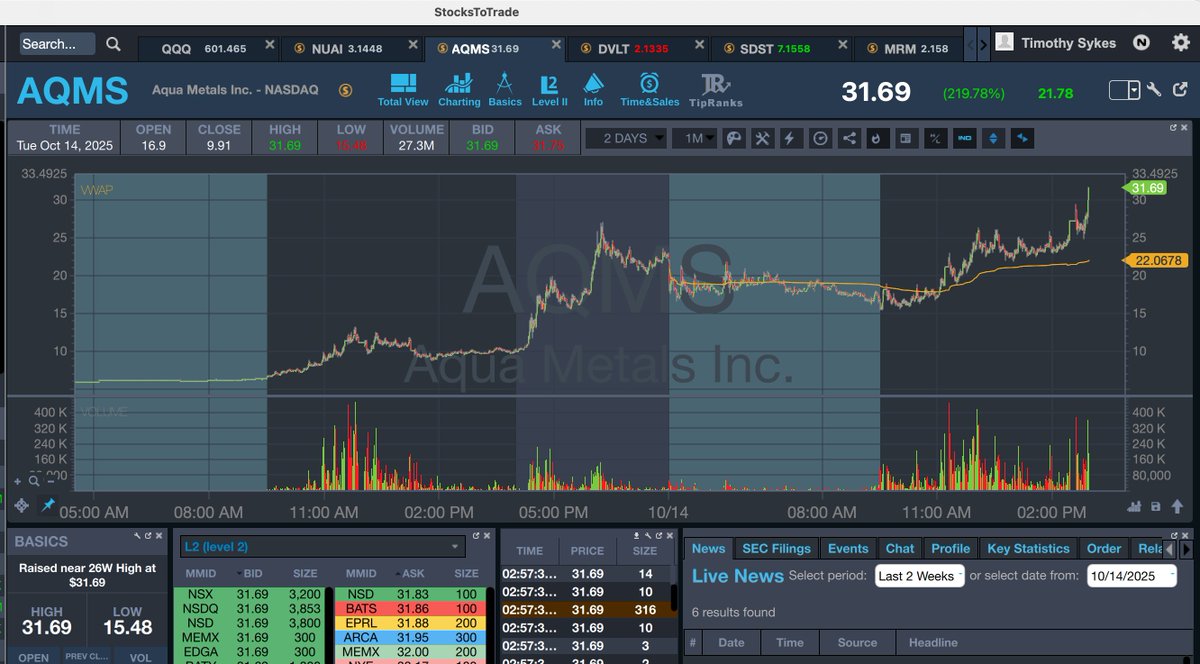Click the lightning bolt chart icon

(791, 138)
